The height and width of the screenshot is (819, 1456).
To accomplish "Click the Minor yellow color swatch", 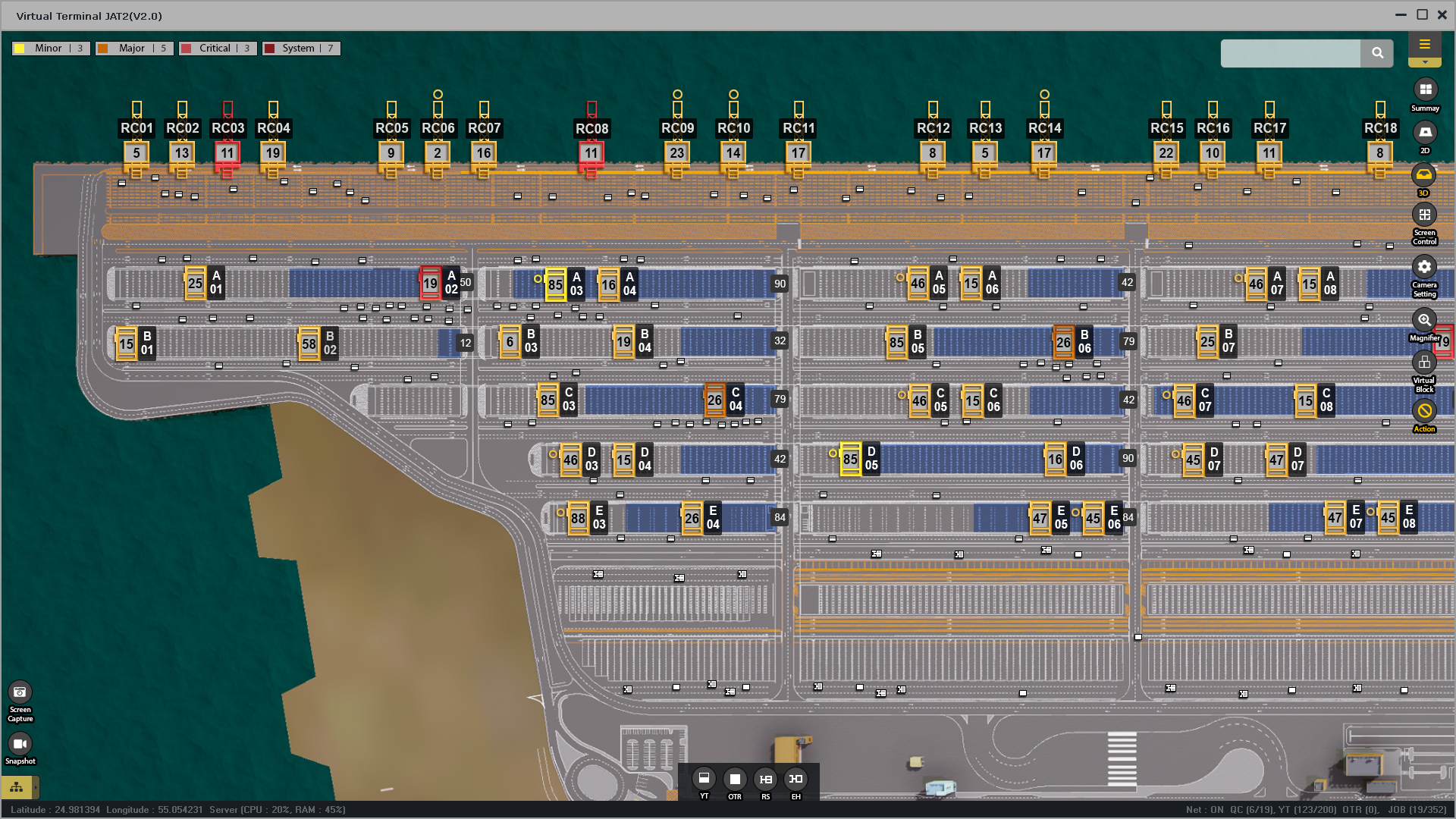I will click(x=20, y=49).
